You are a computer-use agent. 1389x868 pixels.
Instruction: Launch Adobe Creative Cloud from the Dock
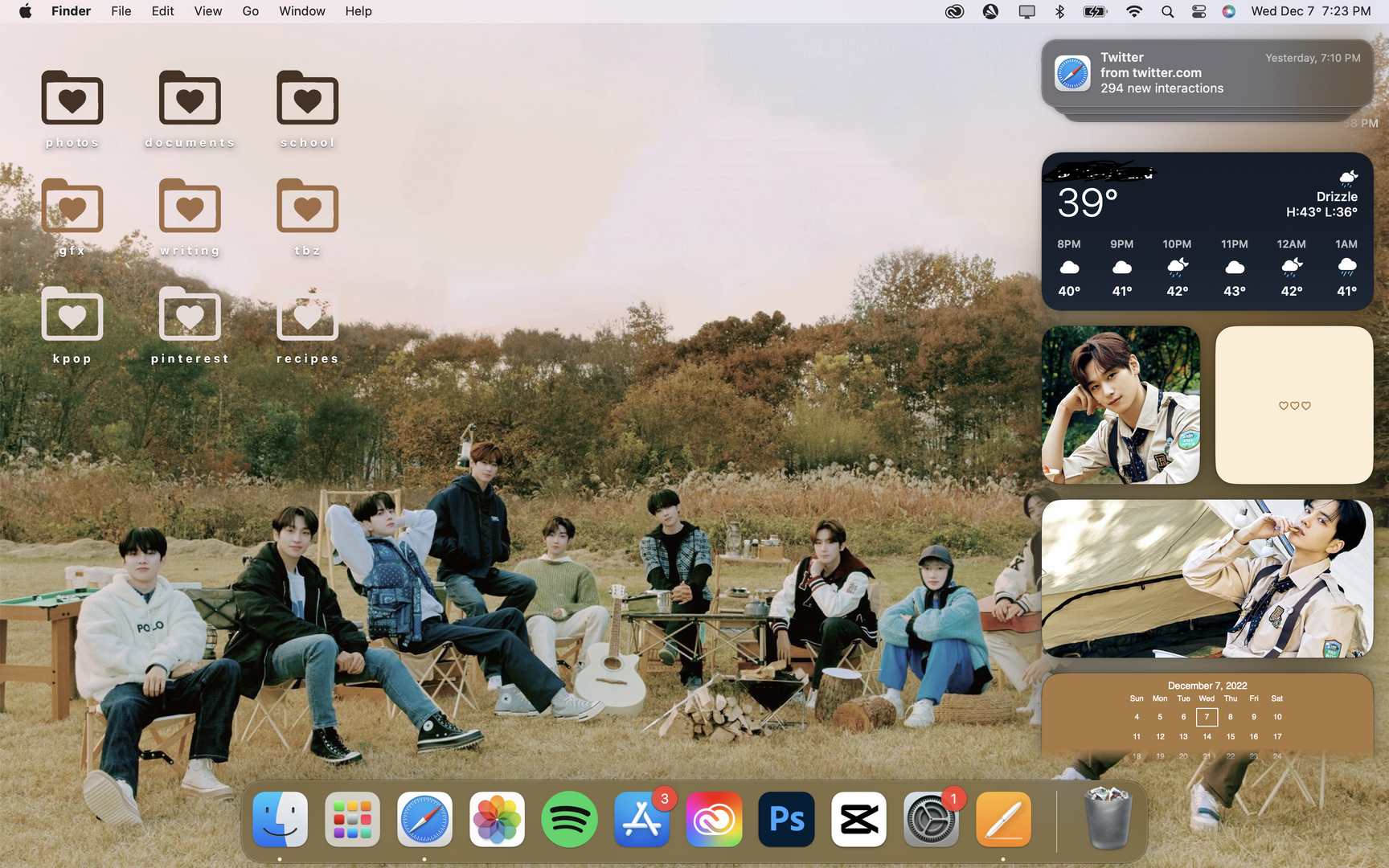point(714,820)
